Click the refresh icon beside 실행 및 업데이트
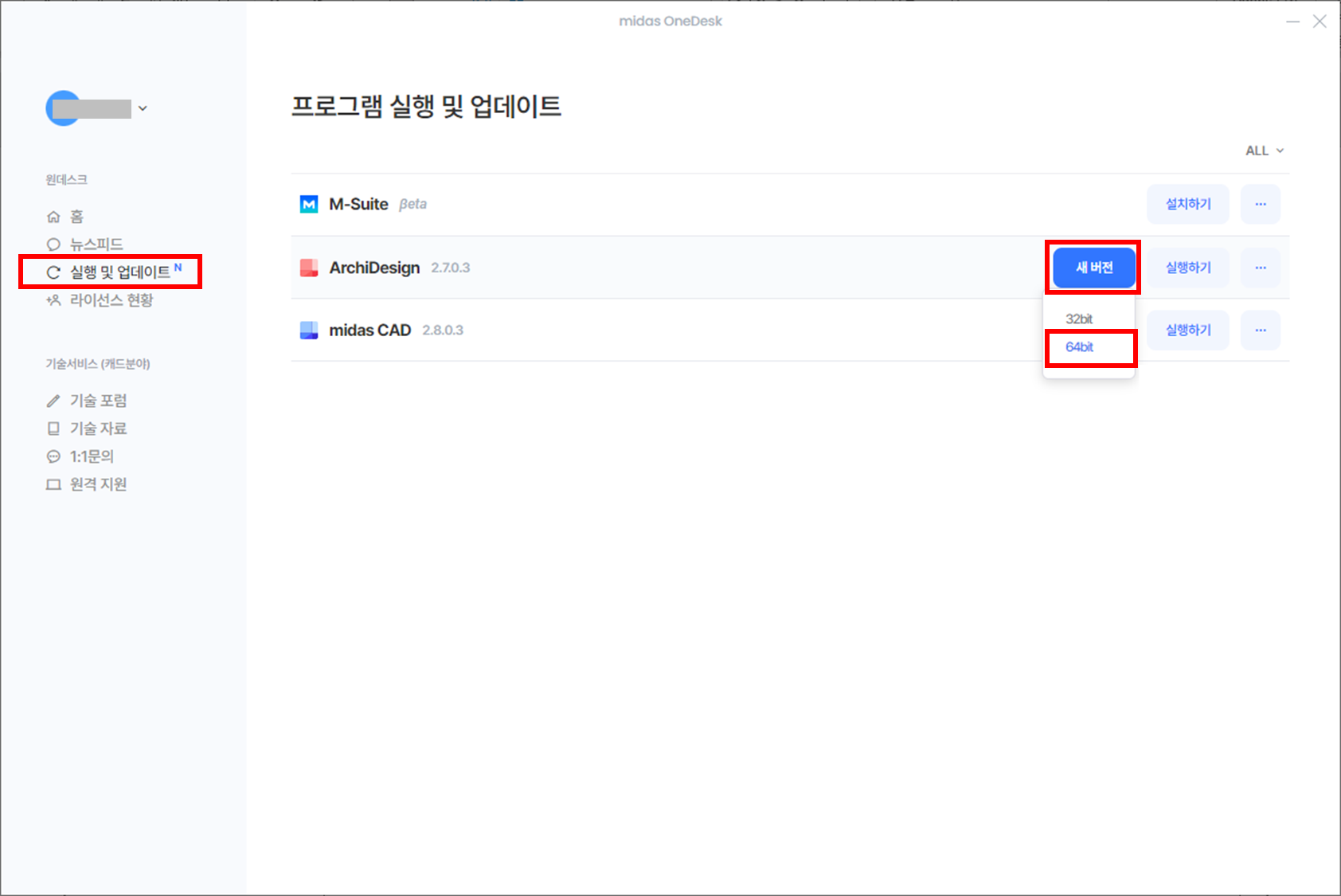 point(53,272)
